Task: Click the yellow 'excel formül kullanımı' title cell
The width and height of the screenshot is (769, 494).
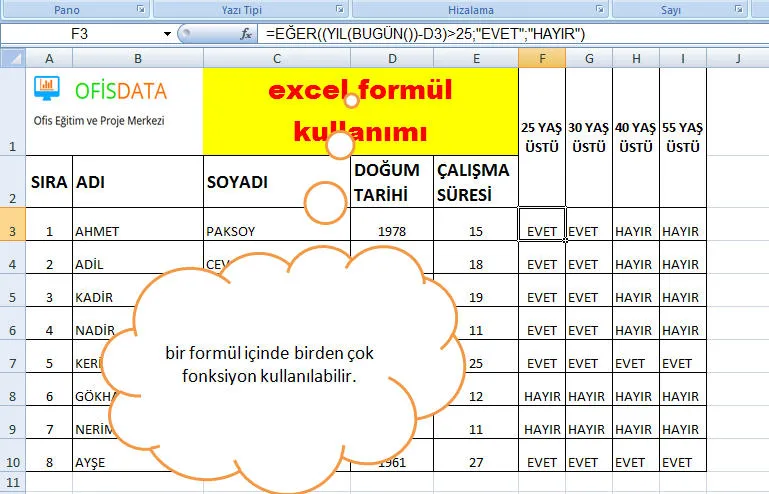Action: 360,111
